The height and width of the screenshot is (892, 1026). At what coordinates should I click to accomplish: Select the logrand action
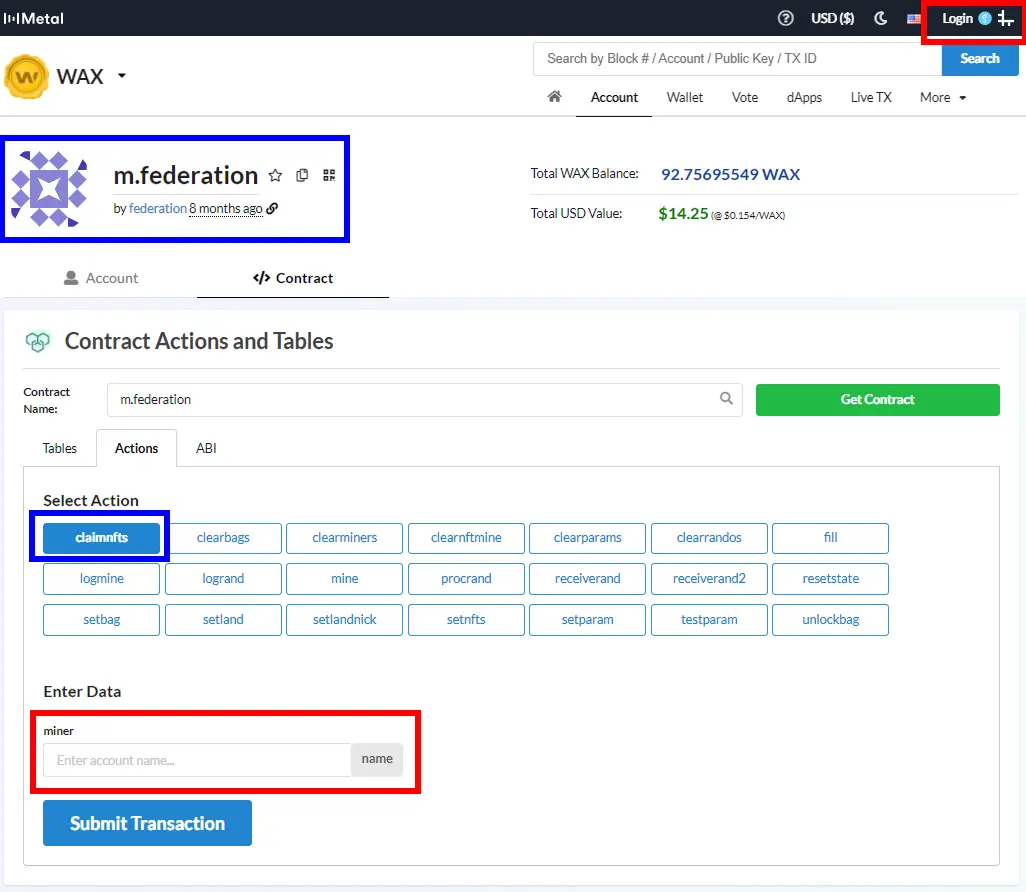pos(223,579)
